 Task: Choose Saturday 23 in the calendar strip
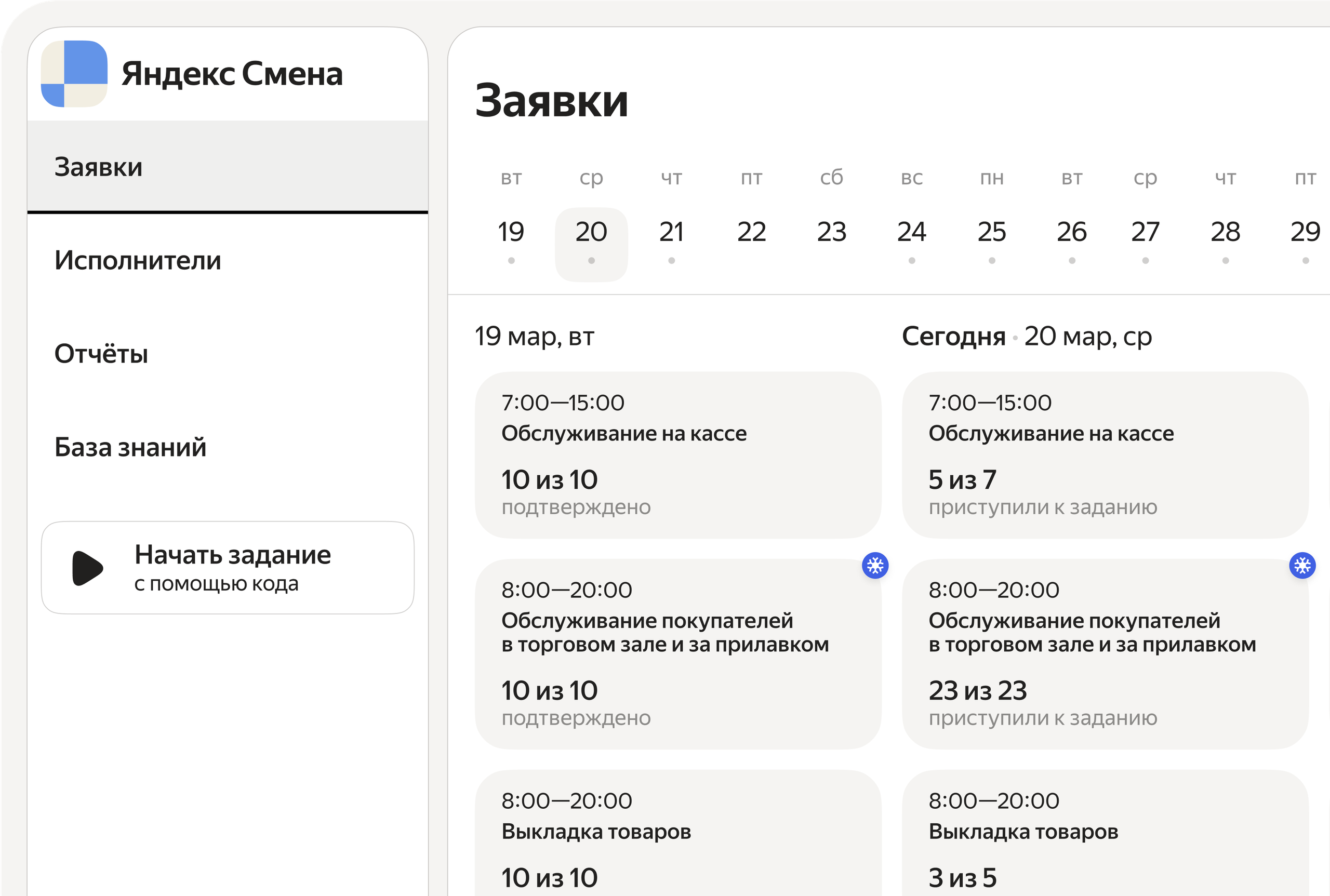coord(831,232)
